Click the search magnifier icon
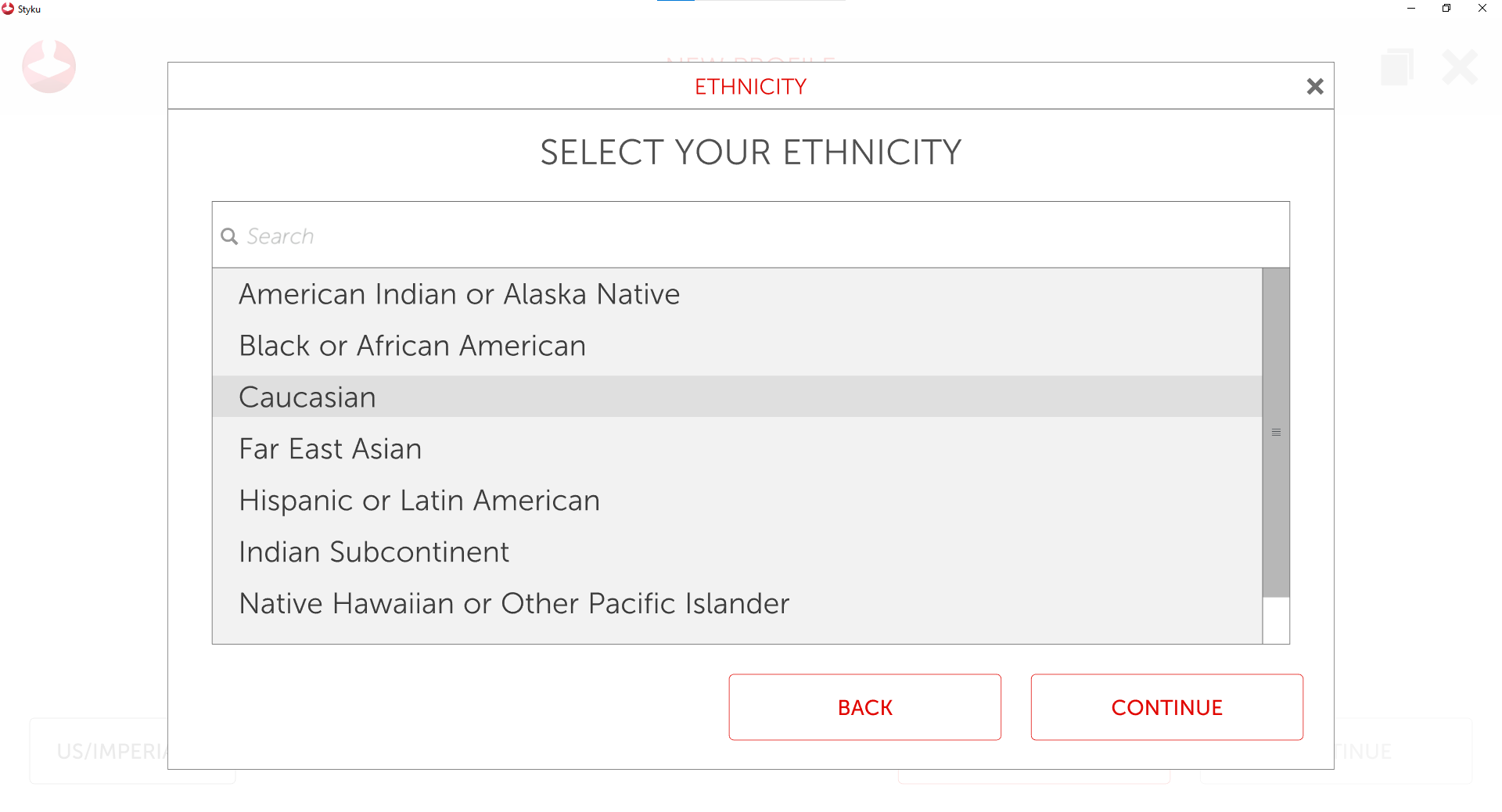Image resolution: width=1502 pixels, height=812 pixels. [x=228, y=235]
